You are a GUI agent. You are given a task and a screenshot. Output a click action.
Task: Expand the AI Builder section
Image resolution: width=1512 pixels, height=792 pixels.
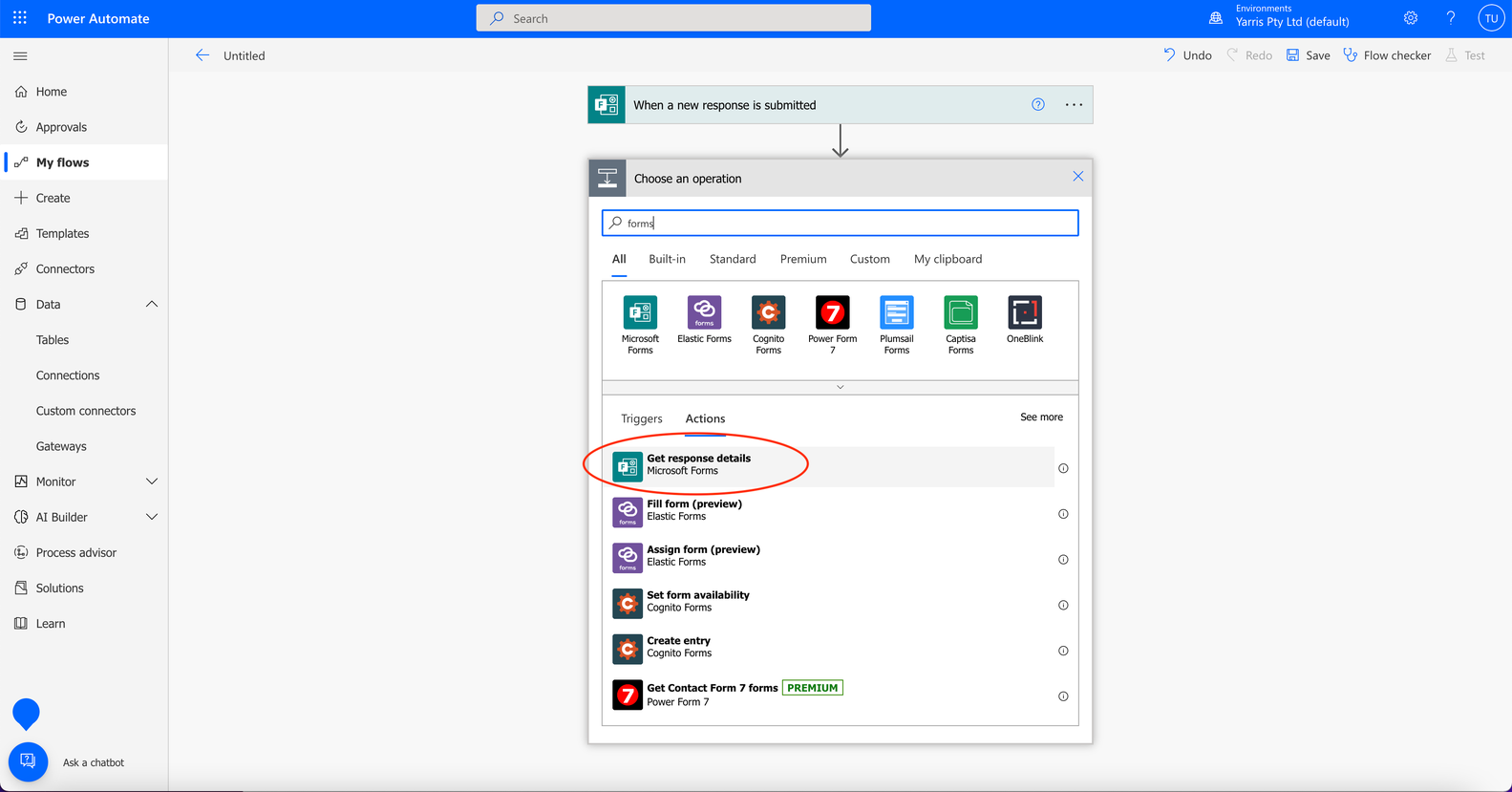tap(152, 517)
